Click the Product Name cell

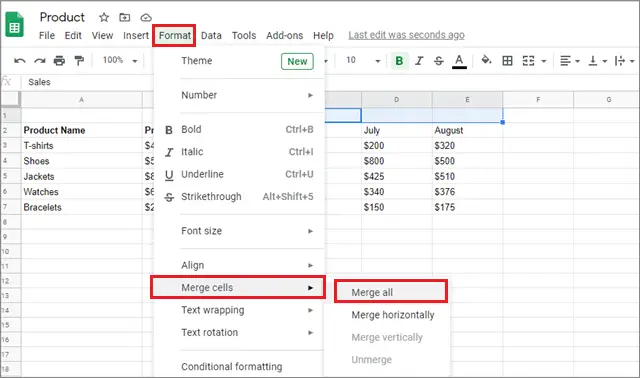pyautogui.click(x=82, y=130)
